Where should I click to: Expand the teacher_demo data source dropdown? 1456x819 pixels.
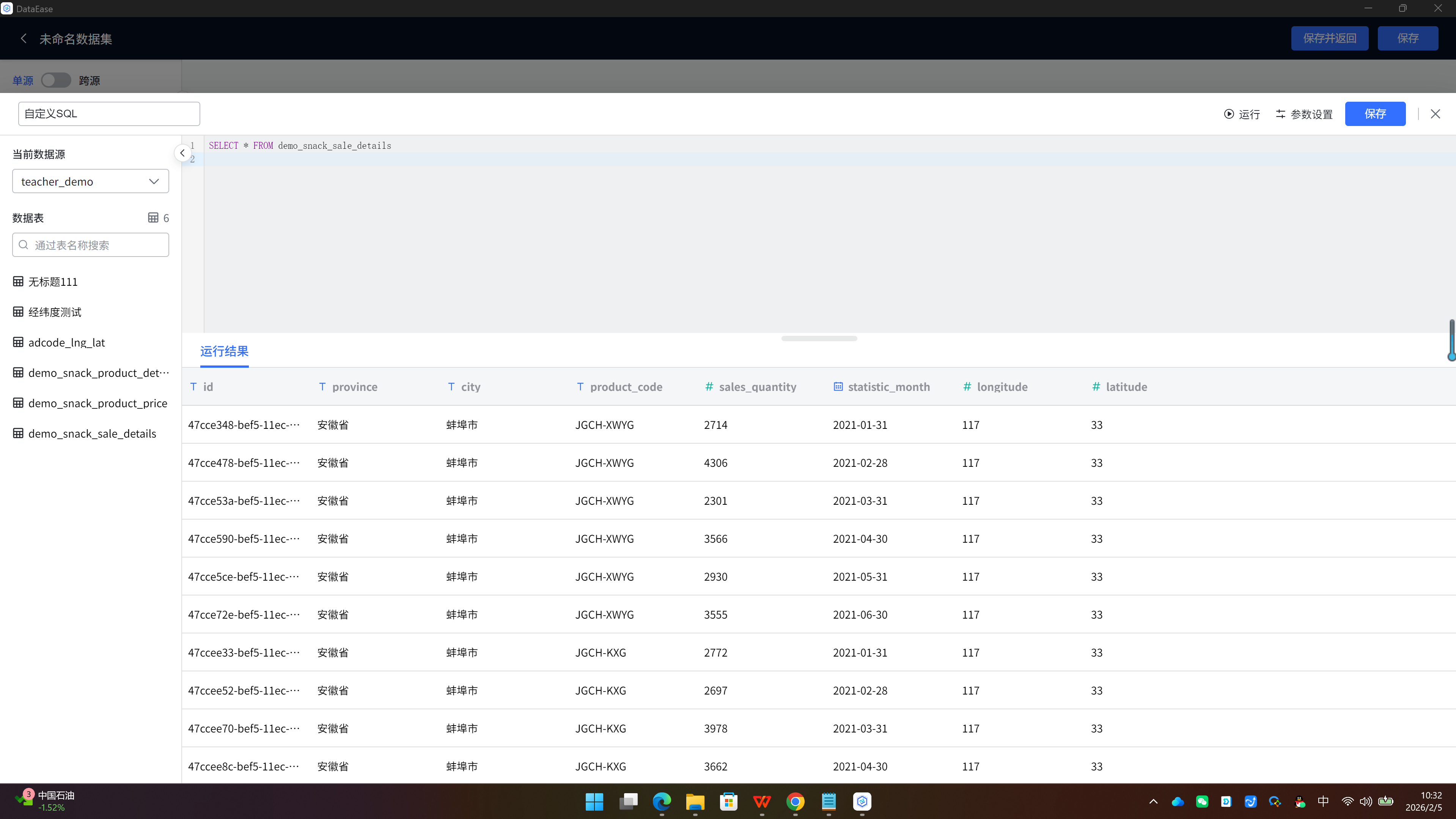[90, 181]
